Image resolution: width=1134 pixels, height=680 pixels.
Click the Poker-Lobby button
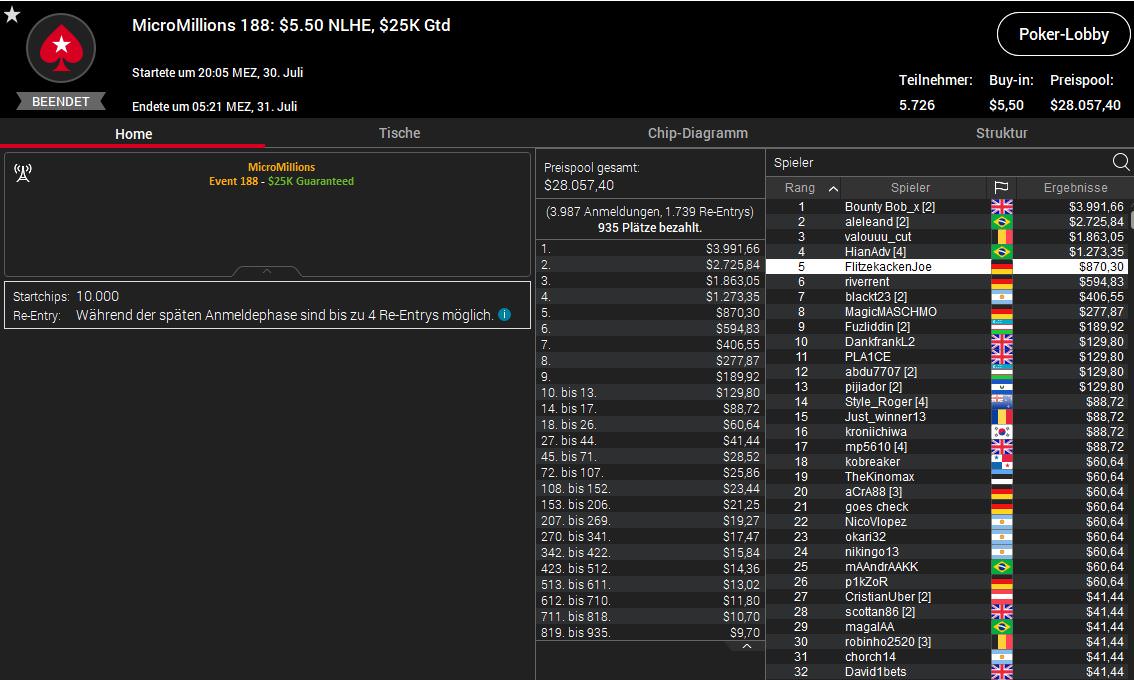click(x=1063, y=34)
